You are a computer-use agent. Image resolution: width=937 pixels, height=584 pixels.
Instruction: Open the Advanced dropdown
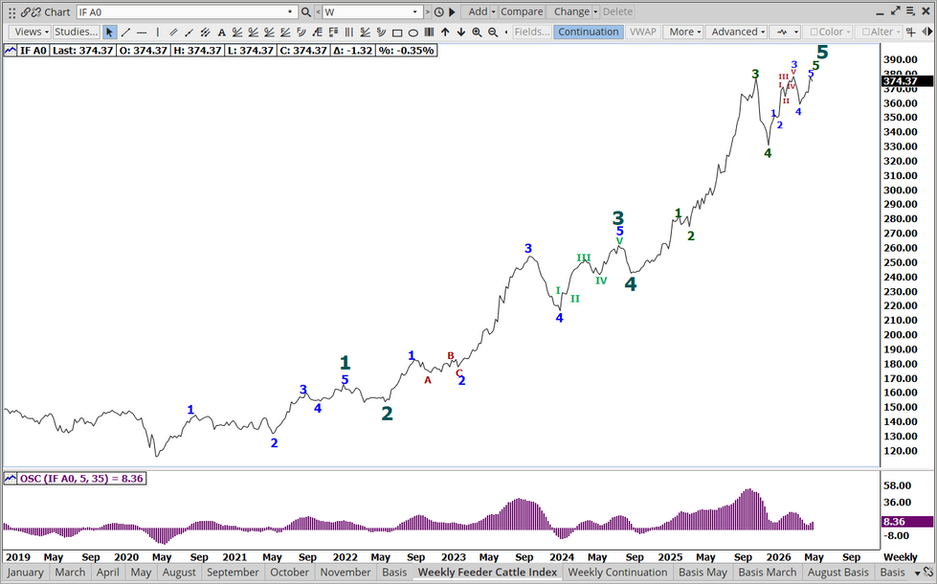click(738, 32)
